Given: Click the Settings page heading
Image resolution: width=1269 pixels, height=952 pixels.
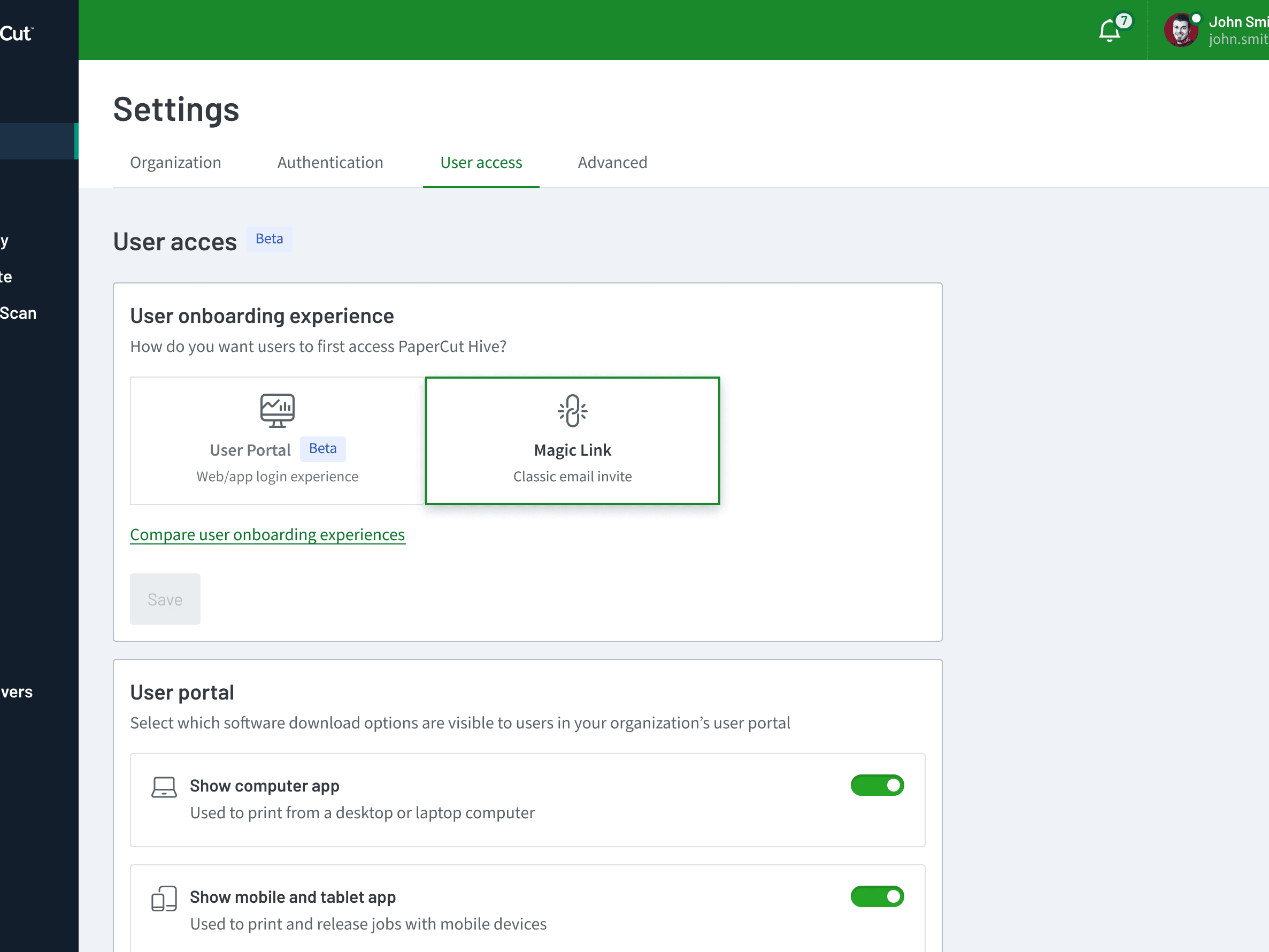Looking at the screenshot, I should pos(176,109).
